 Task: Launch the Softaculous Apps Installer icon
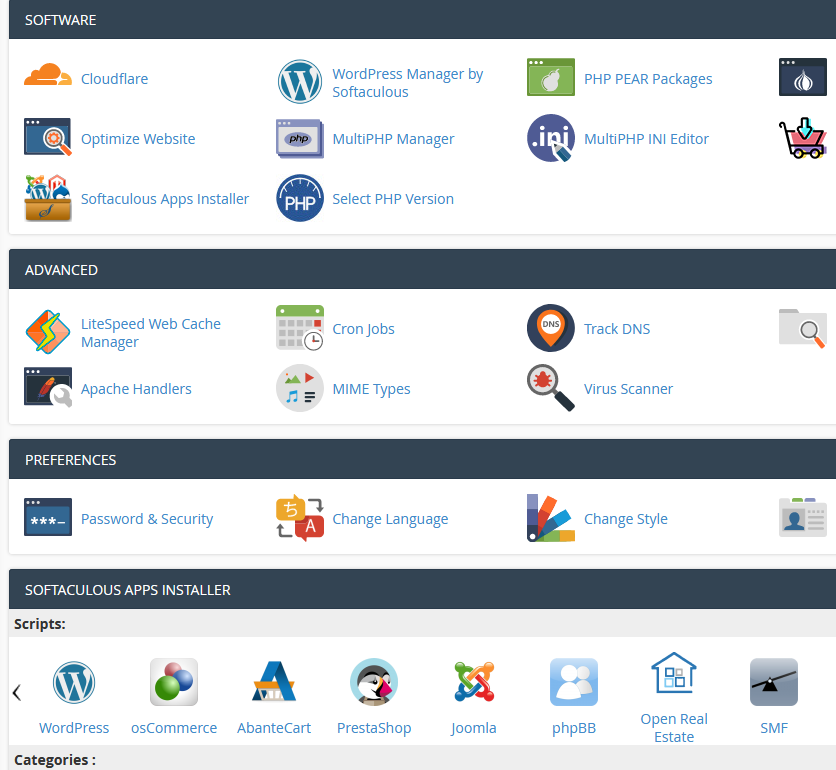click(48, 198)
